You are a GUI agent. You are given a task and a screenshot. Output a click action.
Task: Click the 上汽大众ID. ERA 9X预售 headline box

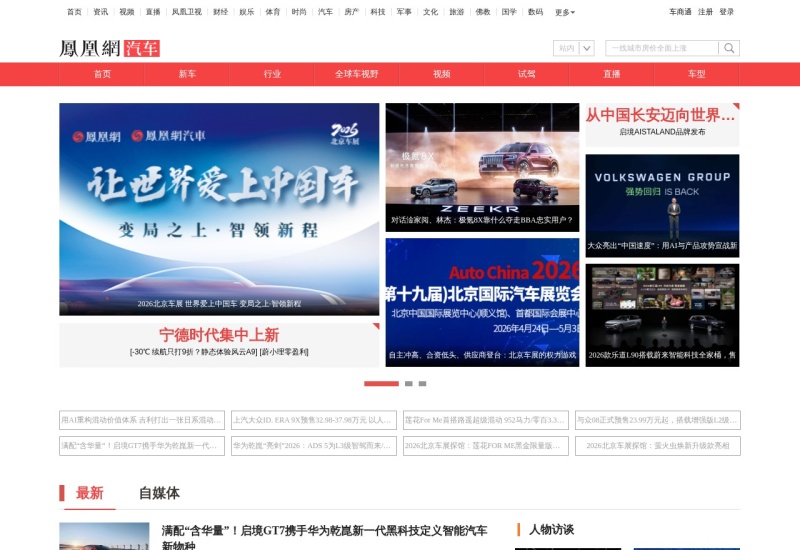coord(314,420)
